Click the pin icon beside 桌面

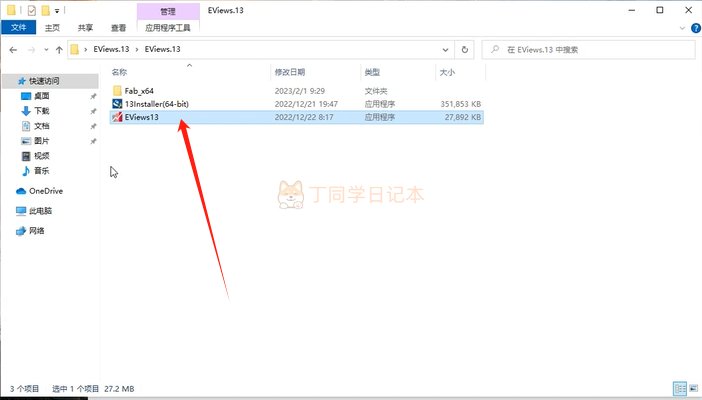pyautogui.click(x=93, y=96)
